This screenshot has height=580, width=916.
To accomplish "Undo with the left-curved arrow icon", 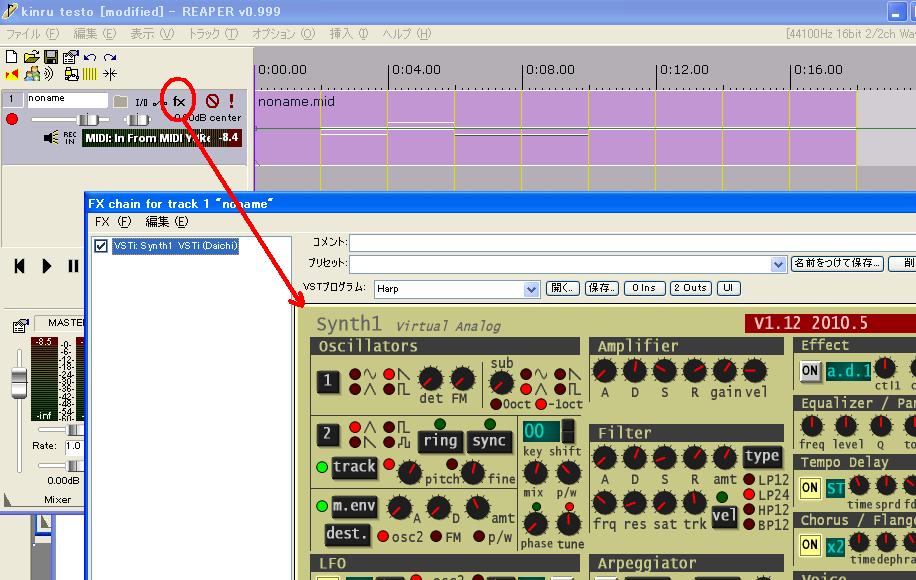I will (90, 57).
